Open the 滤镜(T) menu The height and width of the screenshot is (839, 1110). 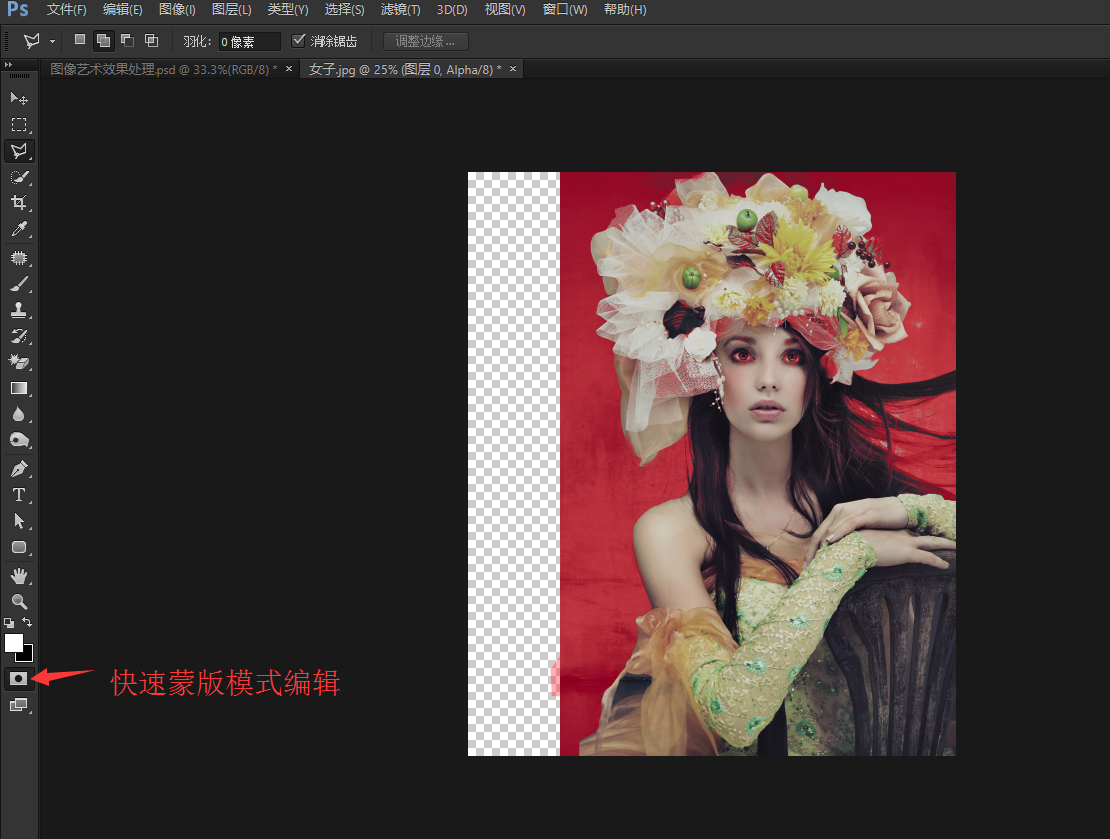point(400,9)
